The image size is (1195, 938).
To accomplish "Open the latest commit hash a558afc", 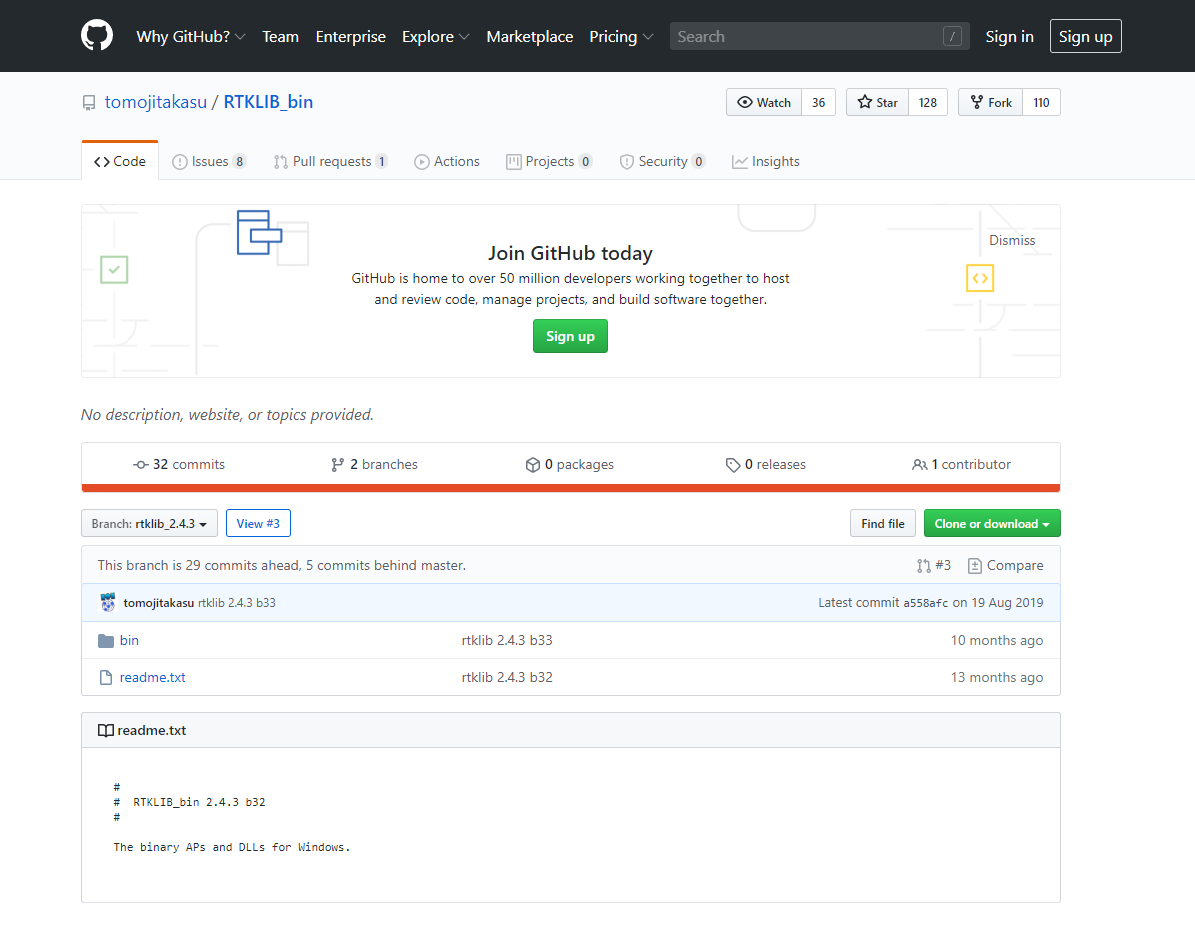I will [925, 603].
